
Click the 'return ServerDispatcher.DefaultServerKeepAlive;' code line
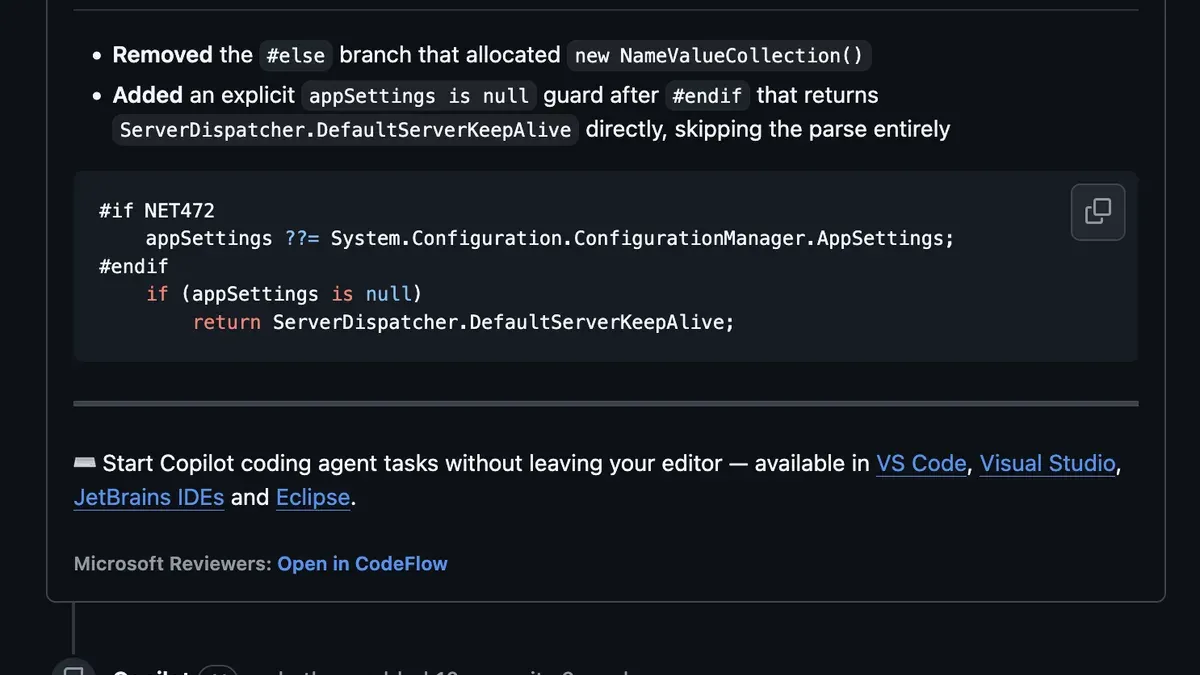(463, 322)
